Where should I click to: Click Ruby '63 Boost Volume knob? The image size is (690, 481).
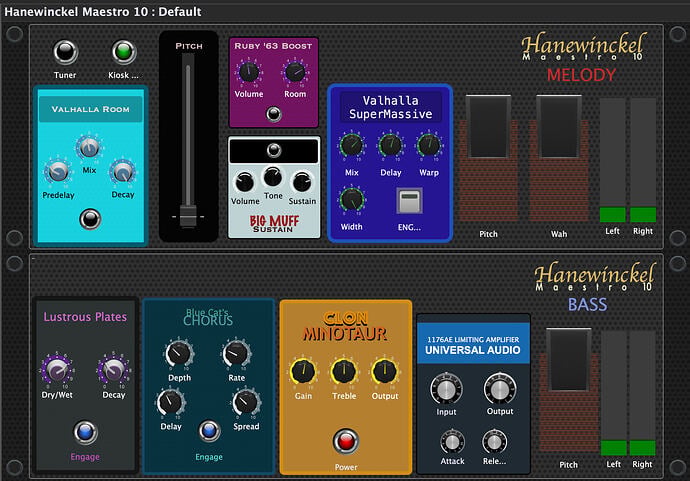pyautogui.click(x=249, y=72)
